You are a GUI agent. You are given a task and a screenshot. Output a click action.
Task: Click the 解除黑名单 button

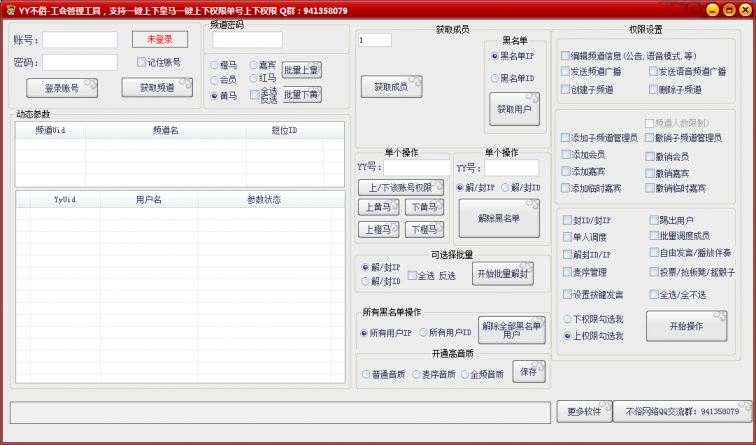pyautogui.click(x=499, y=218)
